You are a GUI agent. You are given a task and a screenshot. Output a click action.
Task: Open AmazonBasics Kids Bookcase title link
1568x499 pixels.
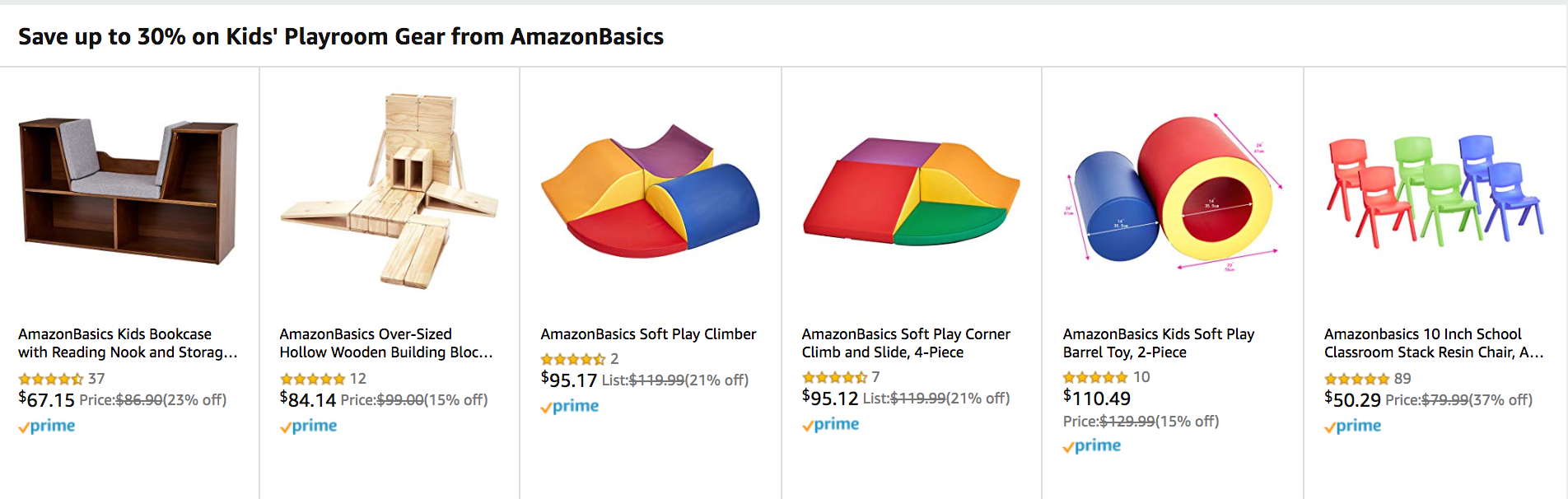coord(128,343)
